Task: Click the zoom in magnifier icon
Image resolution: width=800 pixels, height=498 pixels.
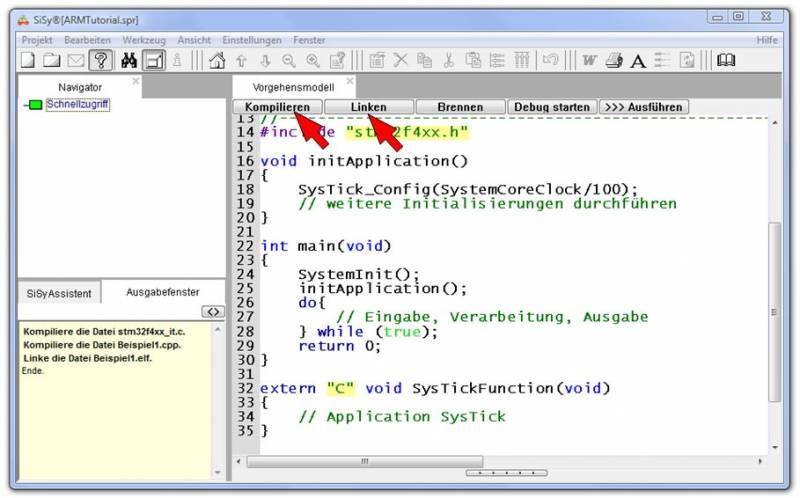Action: coord(313,60)
